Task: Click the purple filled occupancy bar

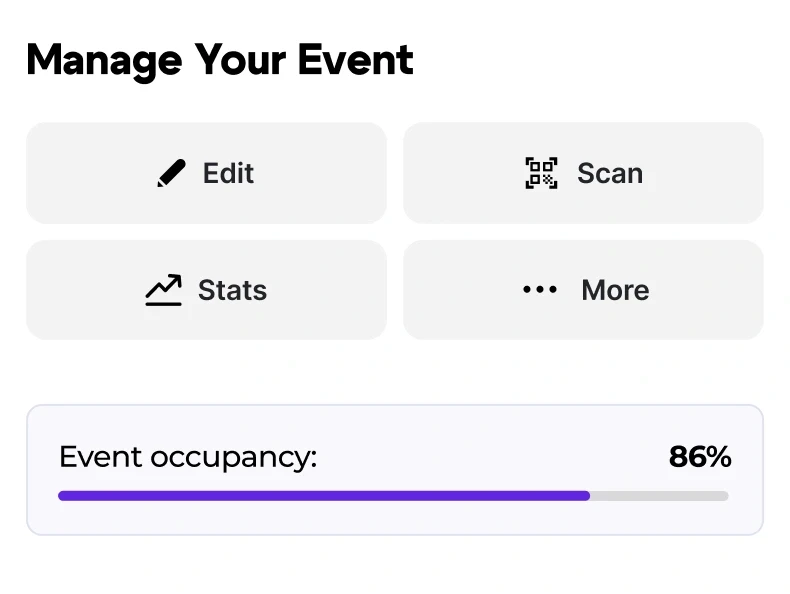Action: pyautogui.click(x=324, y=496)
